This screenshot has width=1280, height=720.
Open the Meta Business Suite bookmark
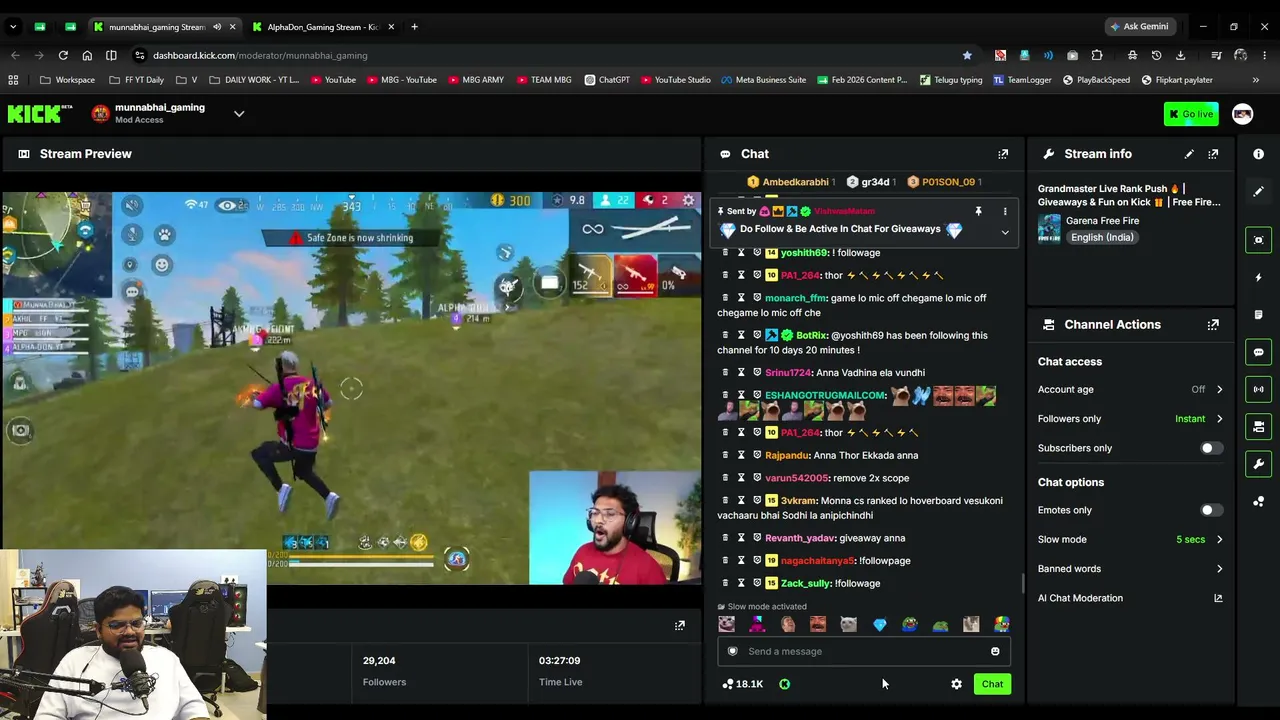763,80
